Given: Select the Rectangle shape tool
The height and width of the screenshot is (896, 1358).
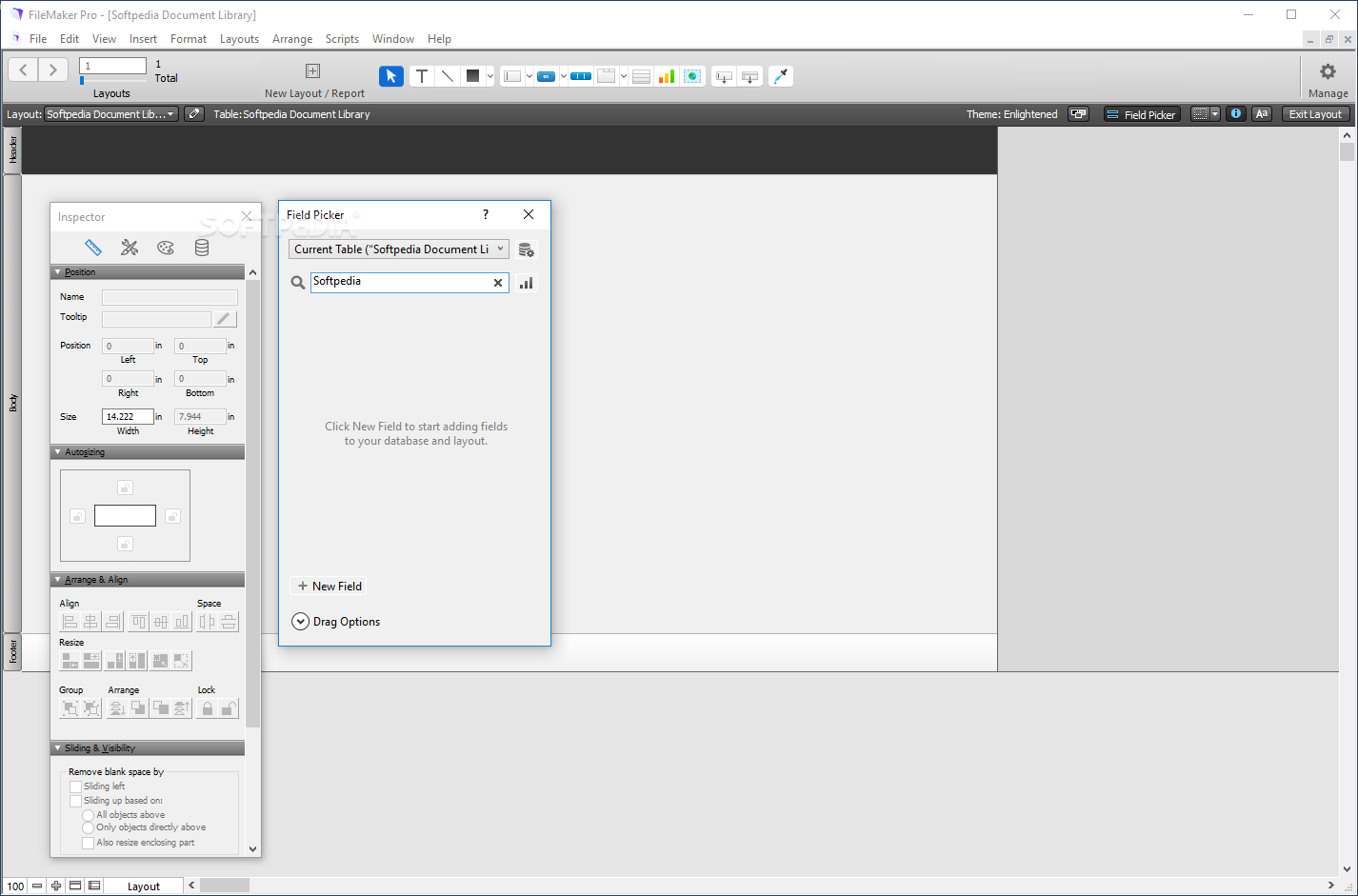Looking at the screenshot, I should [x=472, y=76].
